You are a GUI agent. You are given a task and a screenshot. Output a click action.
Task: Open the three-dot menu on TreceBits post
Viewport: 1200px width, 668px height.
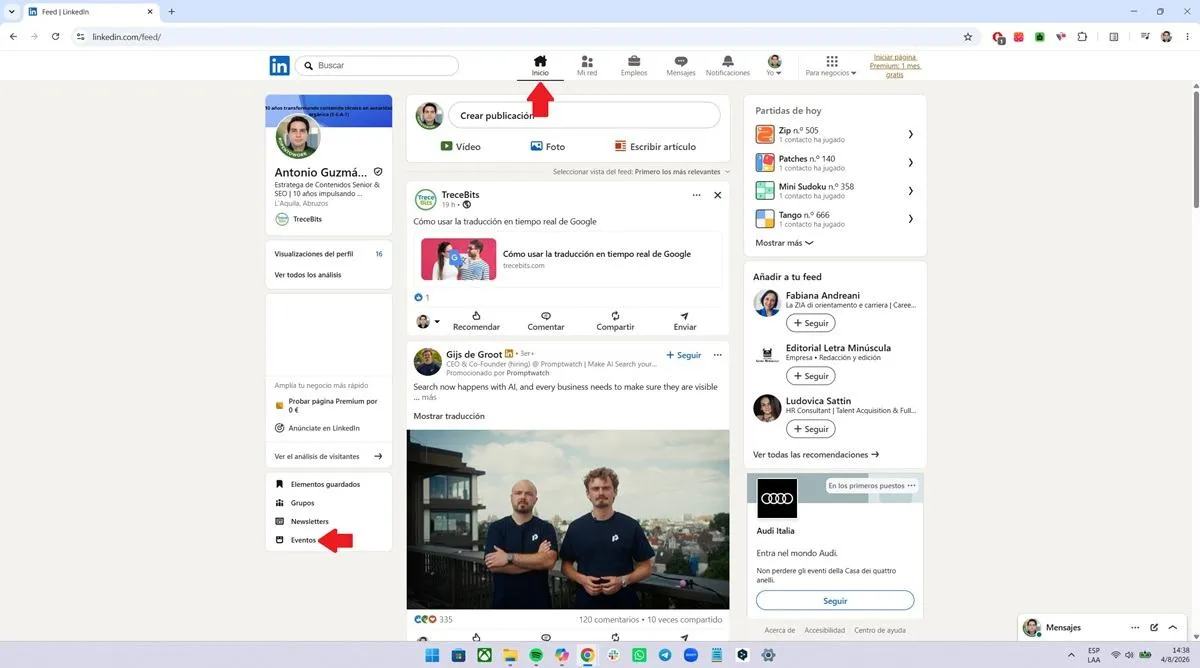(696, 195)
